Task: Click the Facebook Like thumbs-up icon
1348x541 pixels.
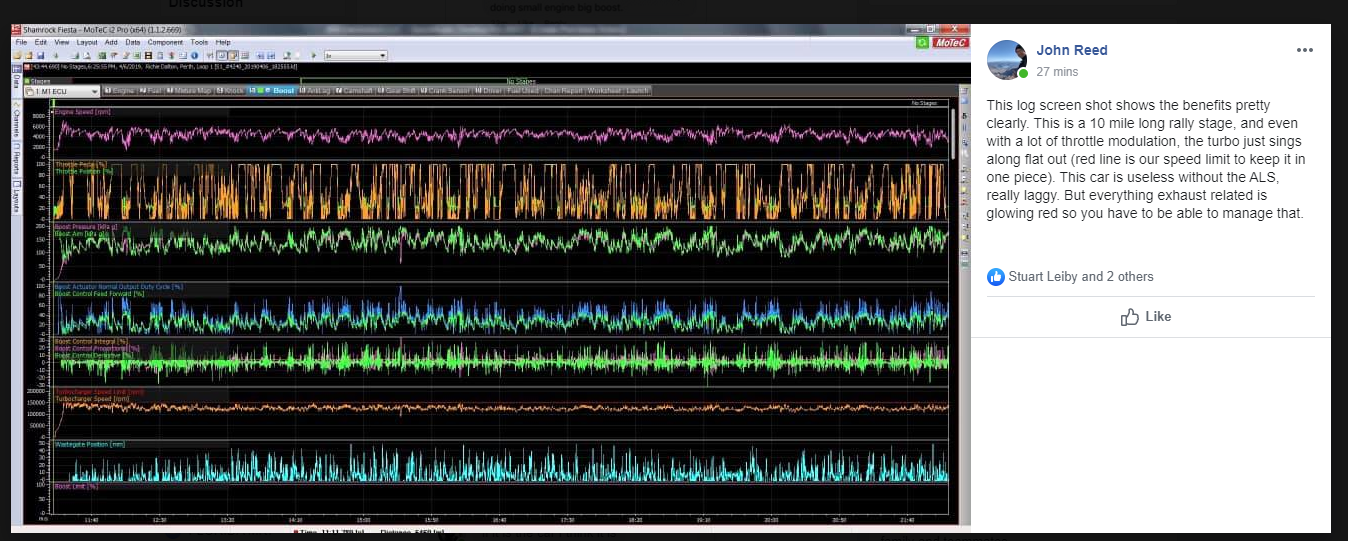Action: (x=1130, y=316)
